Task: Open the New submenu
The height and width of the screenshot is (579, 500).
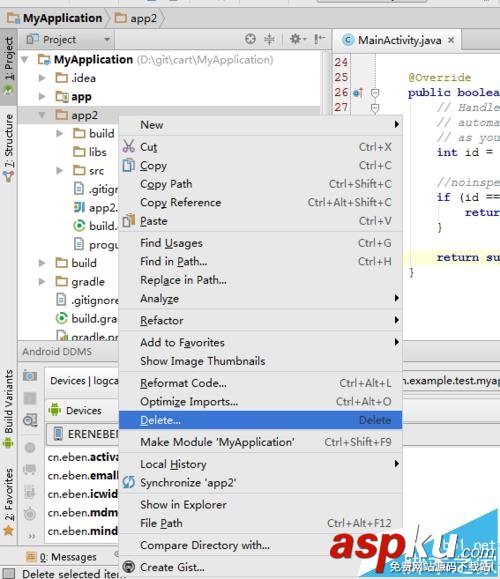Action: click(260, 125)
